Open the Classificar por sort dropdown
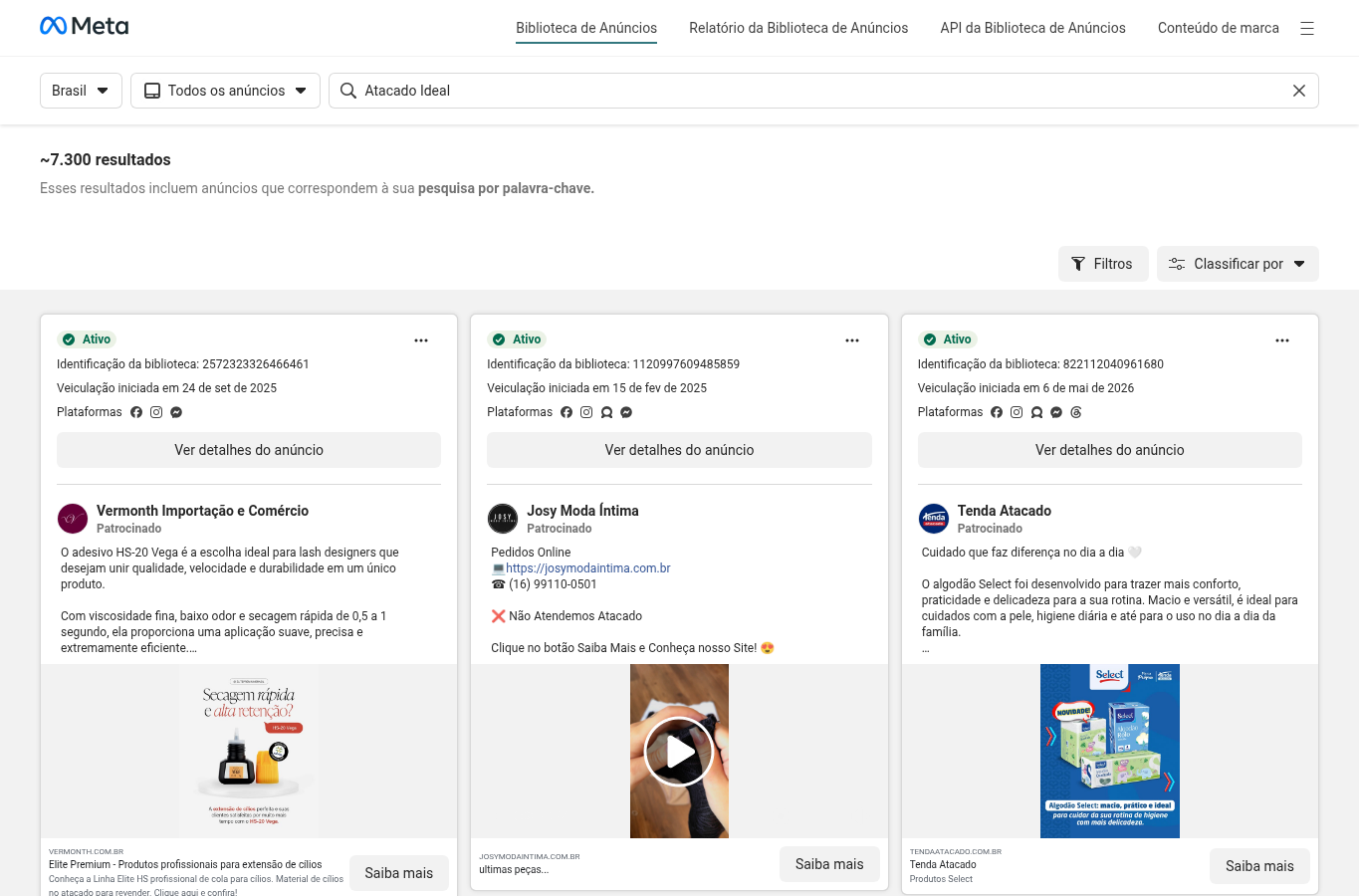1359x896 pixels. click(x=1238, y=264)
